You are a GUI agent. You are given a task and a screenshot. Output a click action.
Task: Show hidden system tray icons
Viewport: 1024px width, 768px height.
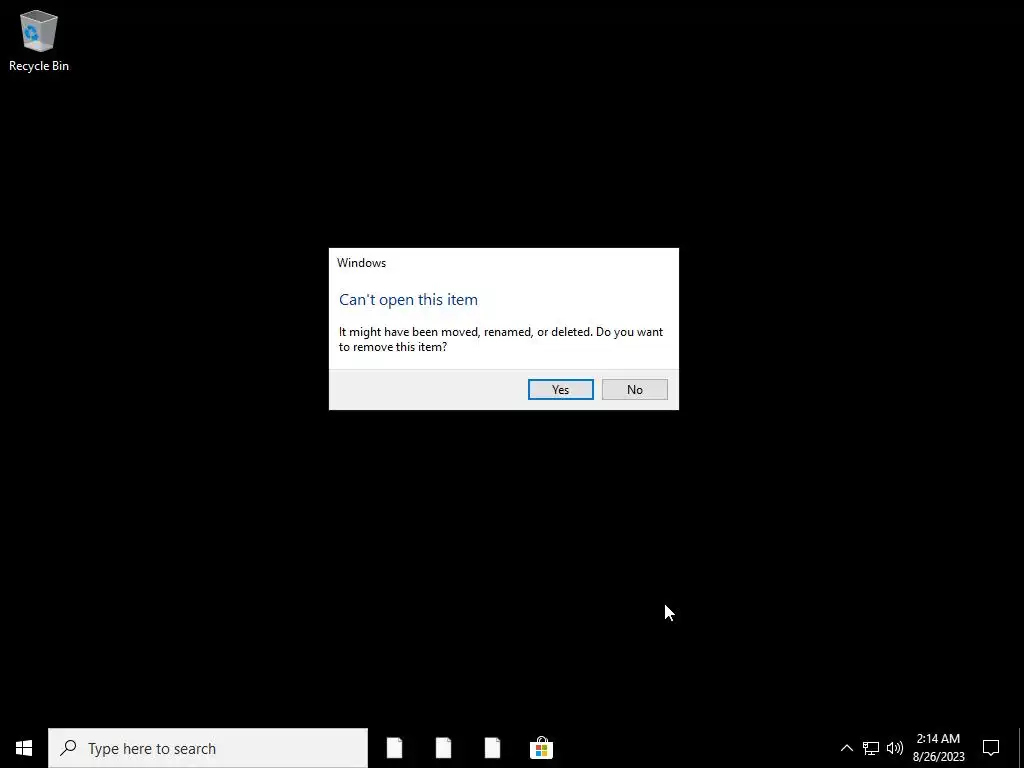coord(846,748)
